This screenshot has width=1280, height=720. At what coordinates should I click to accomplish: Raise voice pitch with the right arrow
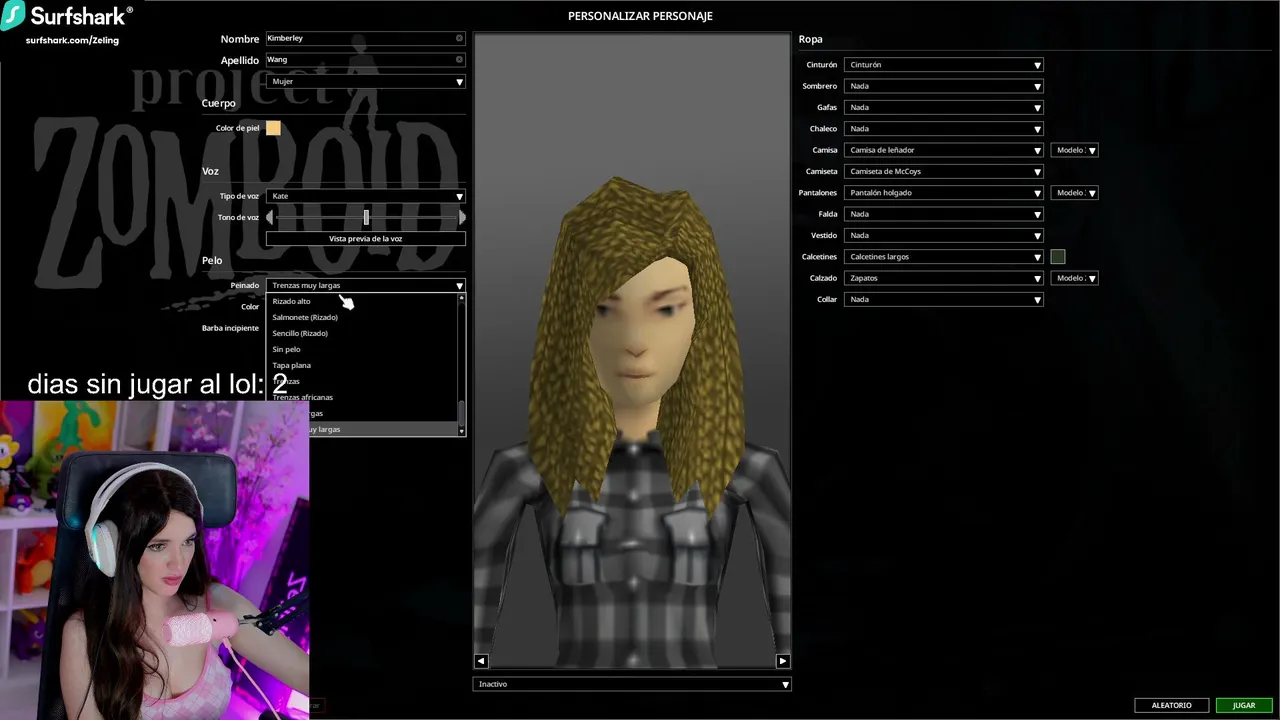click(462, 217)
